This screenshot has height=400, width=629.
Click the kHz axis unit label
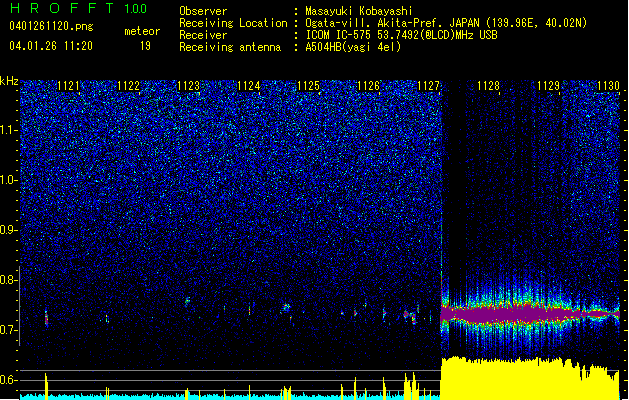pos(9,81)
